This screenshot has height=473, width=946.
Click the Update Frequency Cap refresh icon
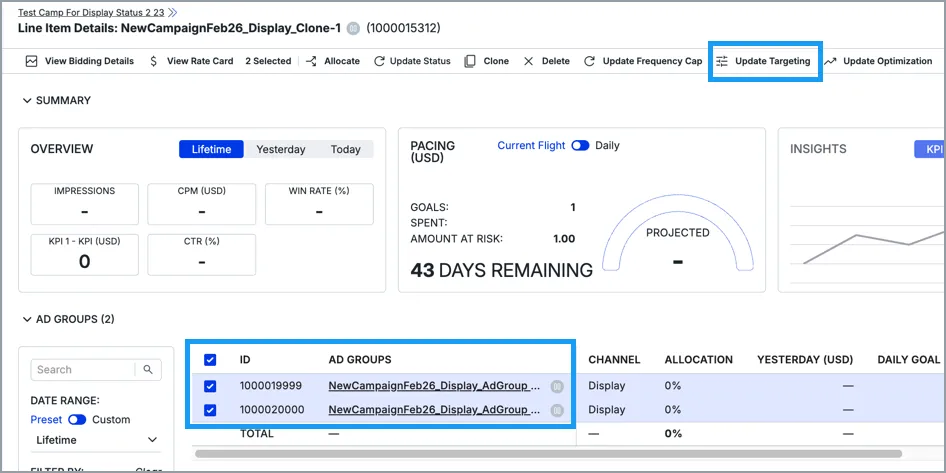(590, 61)
